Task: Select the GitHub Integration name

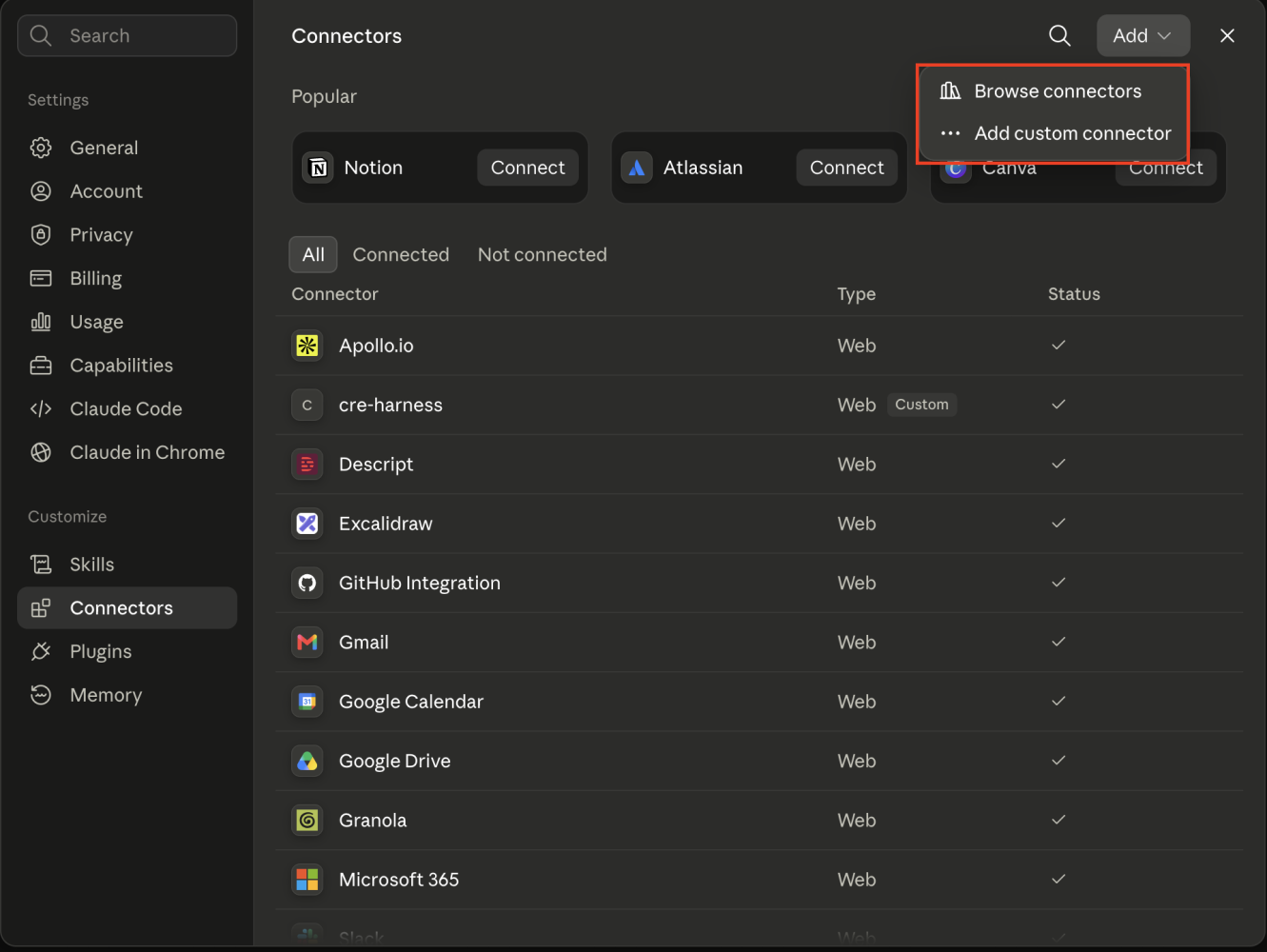Action: (420, 583)
